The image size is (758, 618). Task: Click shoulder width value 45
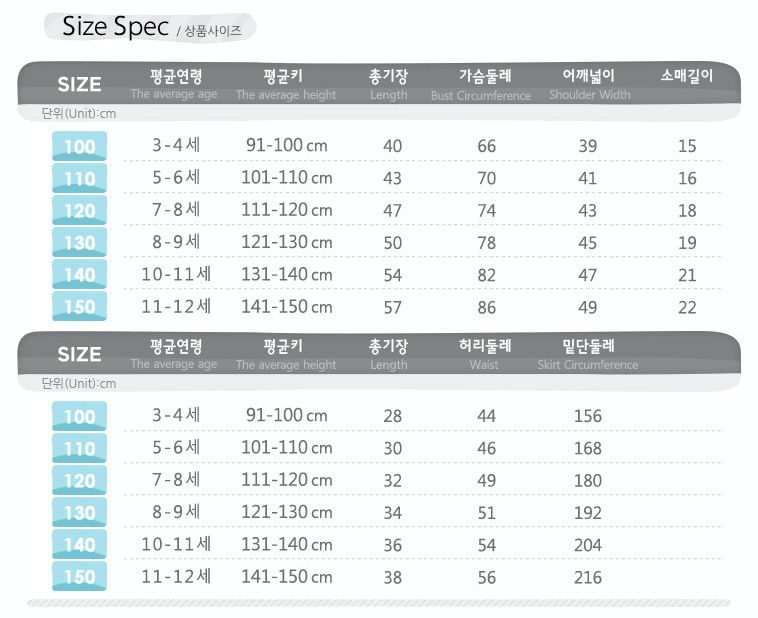588,243
